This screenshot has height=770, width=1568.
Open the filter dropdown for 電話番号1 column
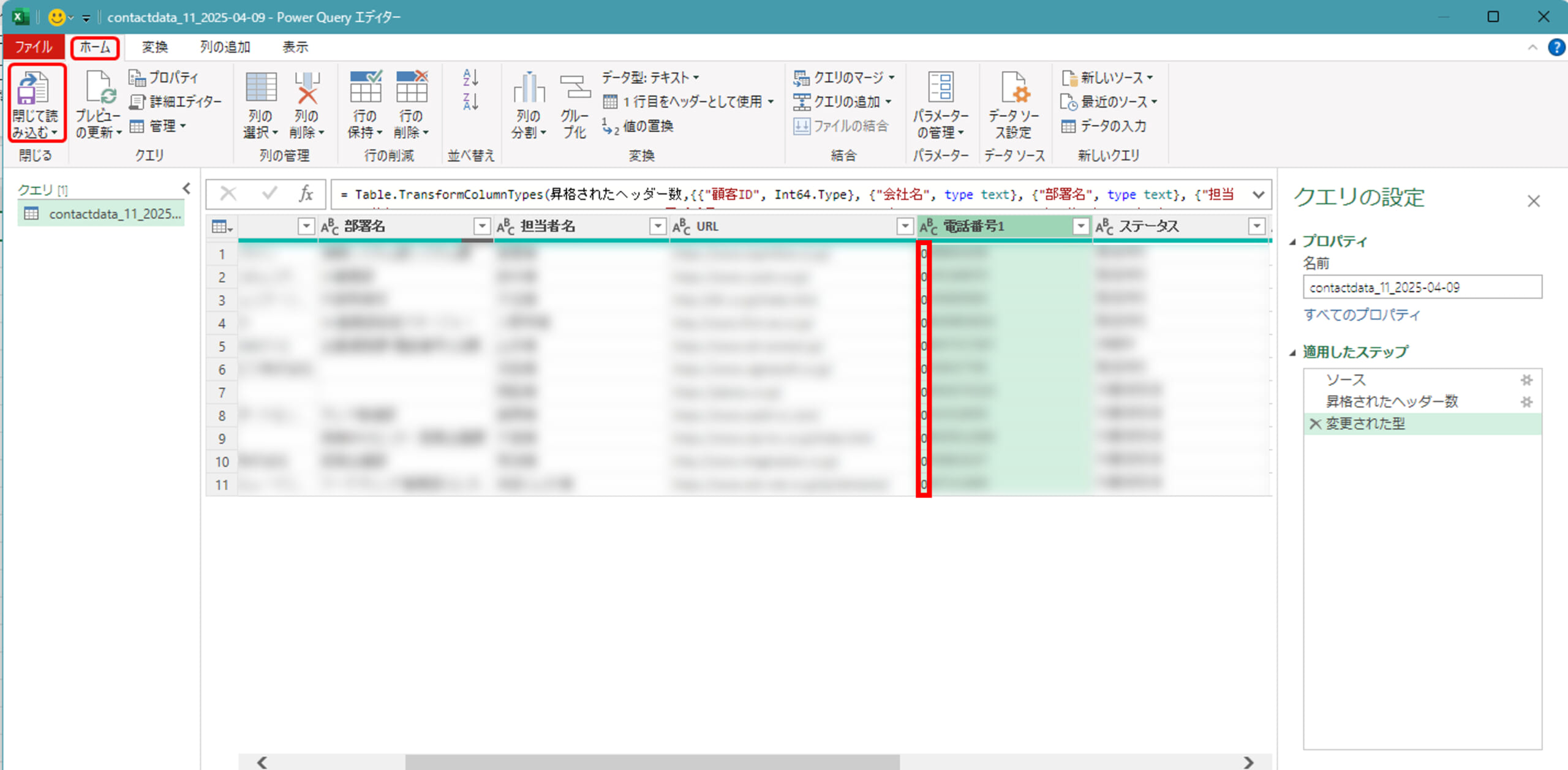(1081, 227)
